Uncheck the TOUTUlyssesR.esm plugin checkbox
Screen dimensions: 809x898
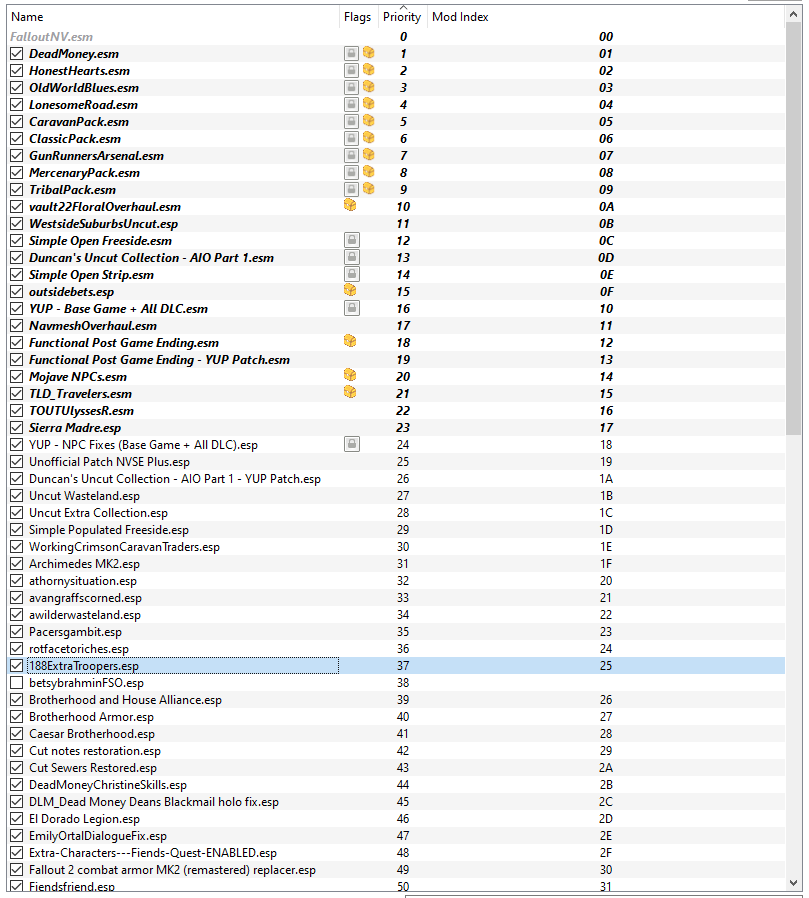(17, 411)
